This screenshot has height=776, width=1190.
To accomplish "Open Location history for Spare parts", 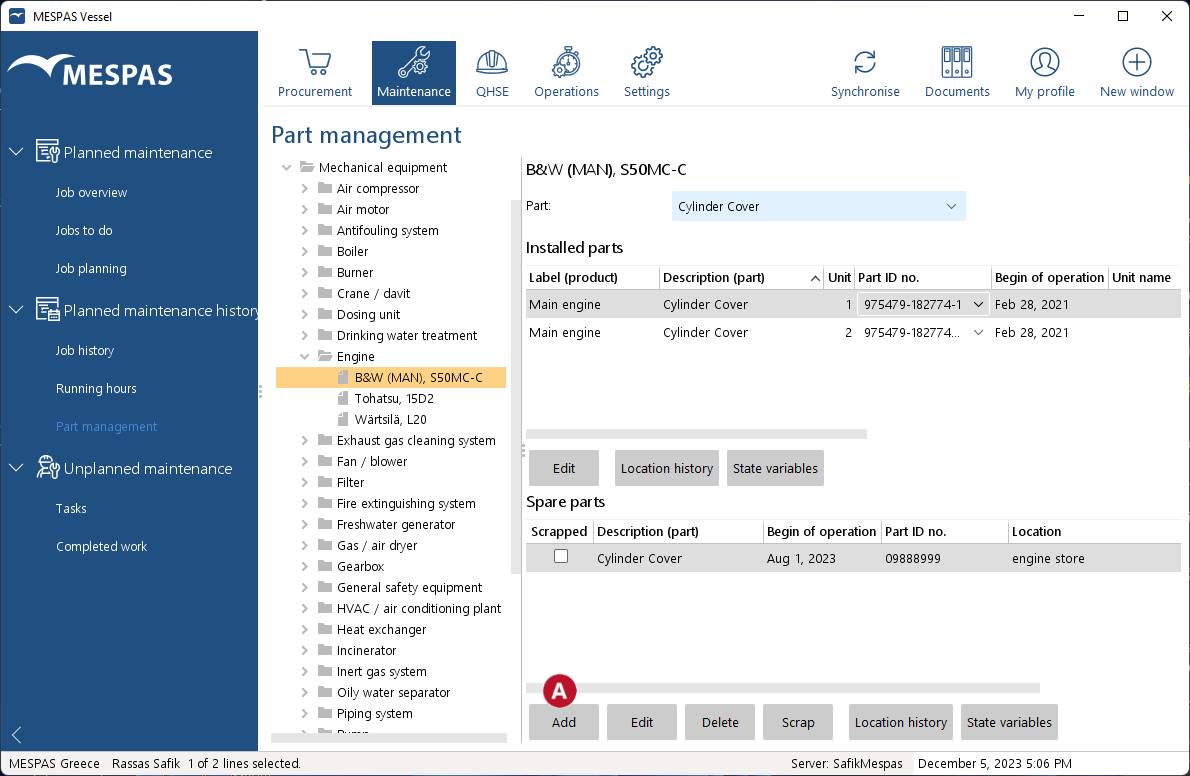I will click(x=901, y=722).
